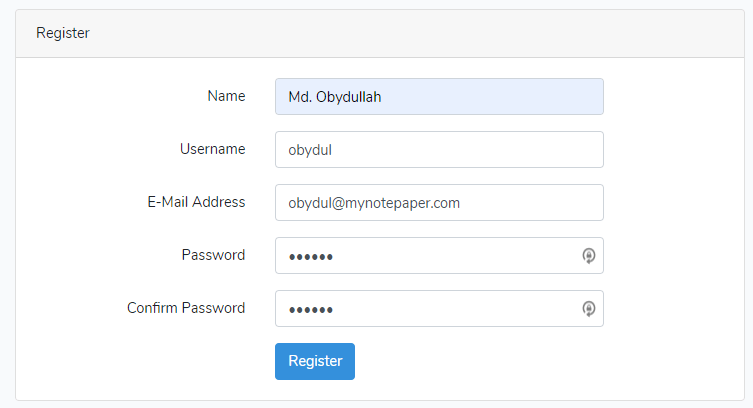The image size is (753, 408).
Task: Click the Password label text
Action: pyautogui.click(x=213, y=255)
